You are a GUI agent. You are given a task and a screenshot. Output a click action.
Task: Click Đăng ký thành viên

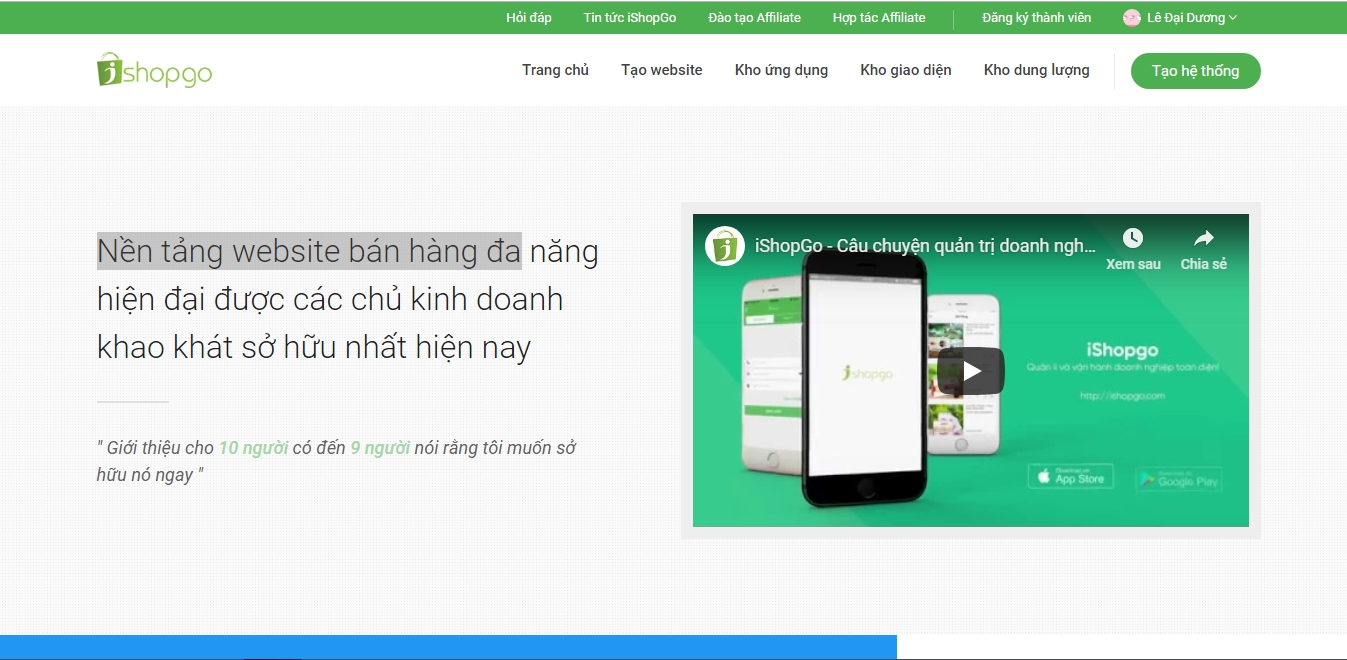[1037, 18]
